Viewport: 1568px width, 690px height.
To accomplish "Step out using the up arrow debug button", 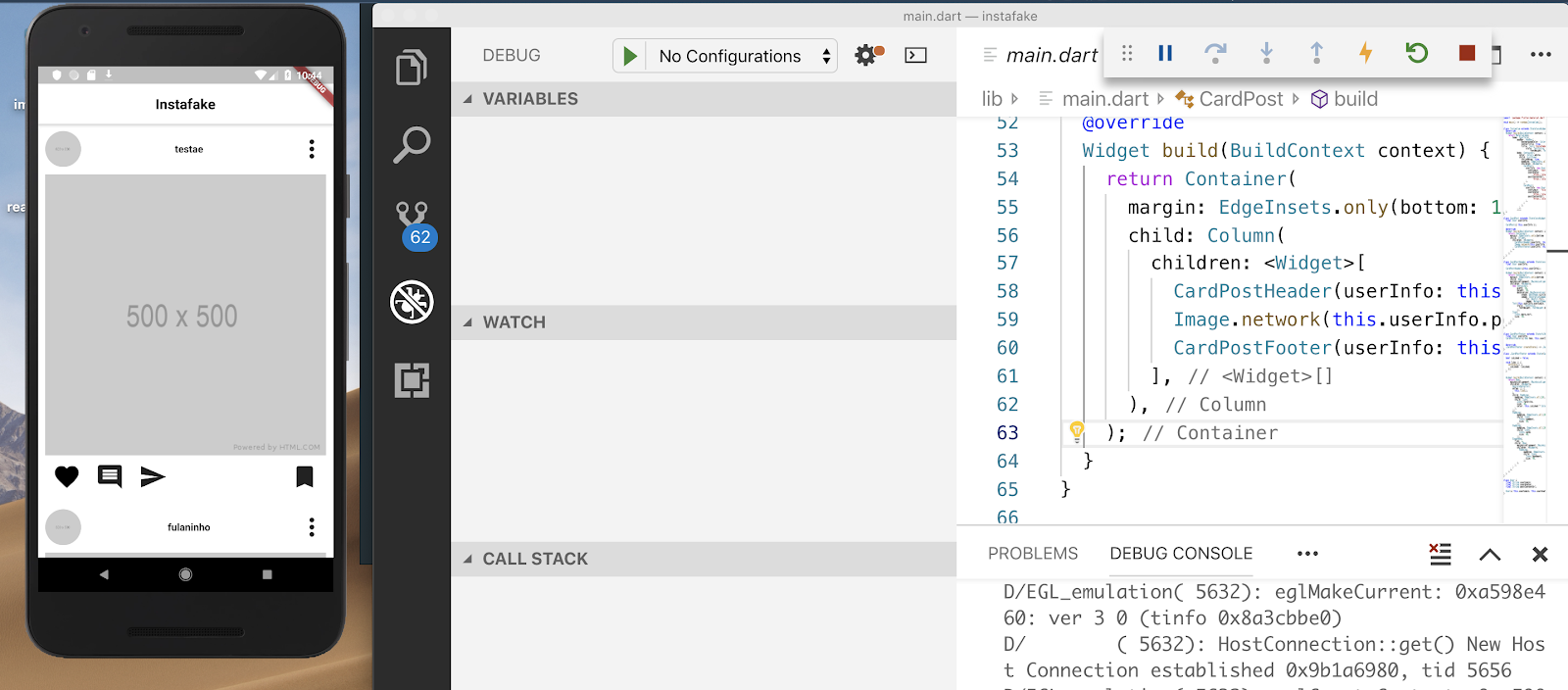I will (1316, 53).
